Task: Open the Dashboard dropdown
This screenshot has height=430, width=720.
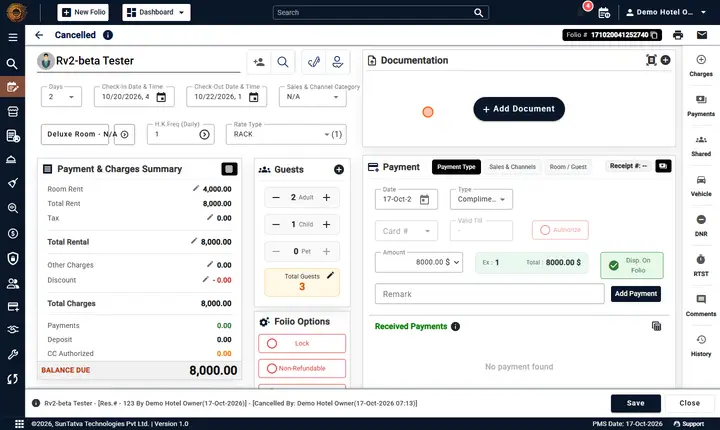Action: click(x=156, y=12)
